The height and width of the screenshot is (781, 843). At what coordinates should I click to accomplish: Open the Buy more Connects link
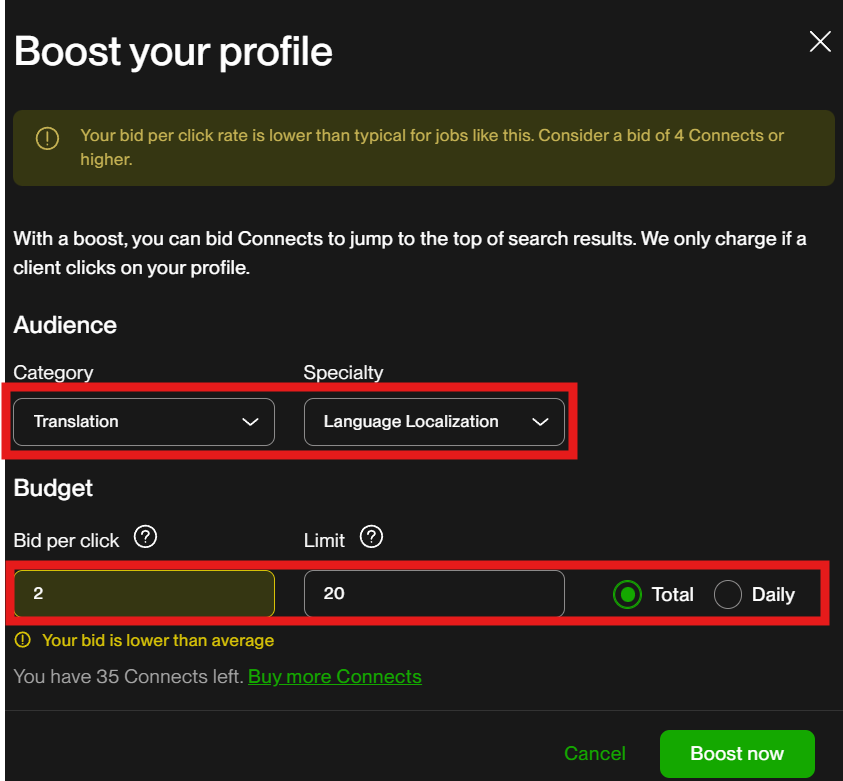[334, 676]
